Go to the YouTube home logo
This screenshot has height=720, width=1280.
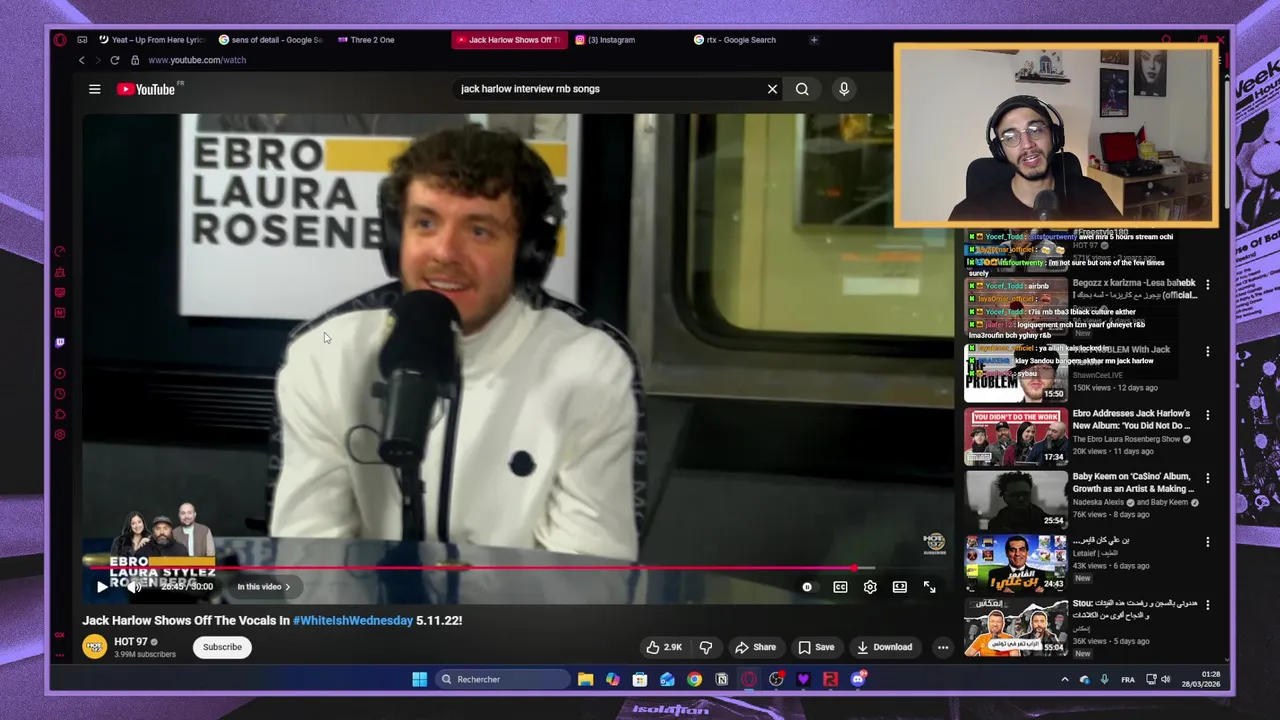click(146, 89)
